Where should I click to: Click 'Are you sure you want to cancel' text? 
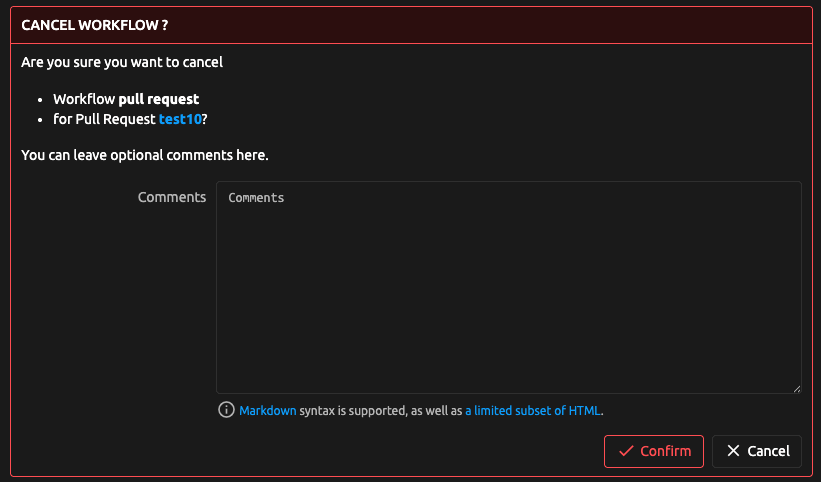pos(121,62)
